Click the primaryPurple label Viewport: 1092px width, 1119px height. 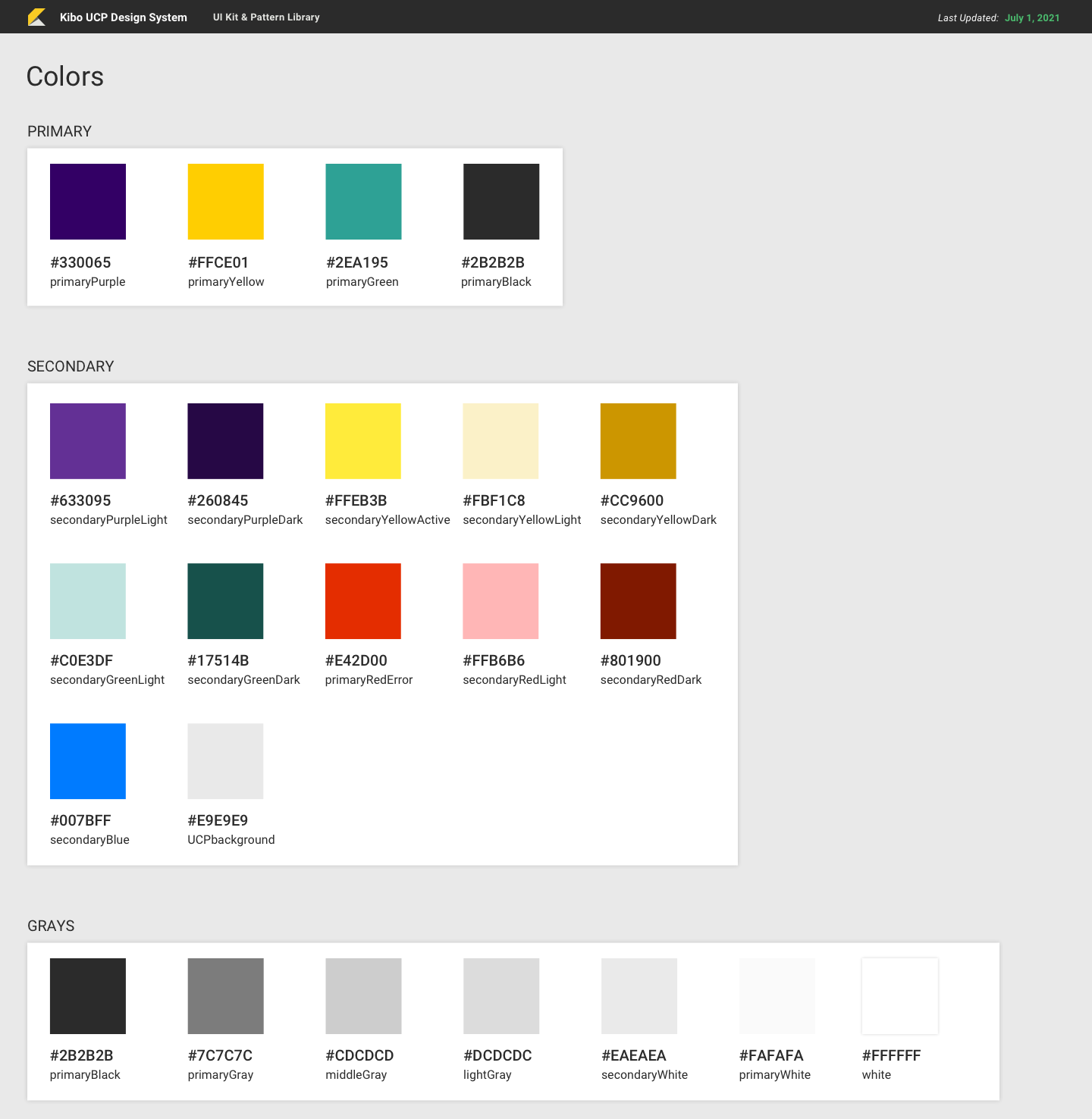click(88, 282)
